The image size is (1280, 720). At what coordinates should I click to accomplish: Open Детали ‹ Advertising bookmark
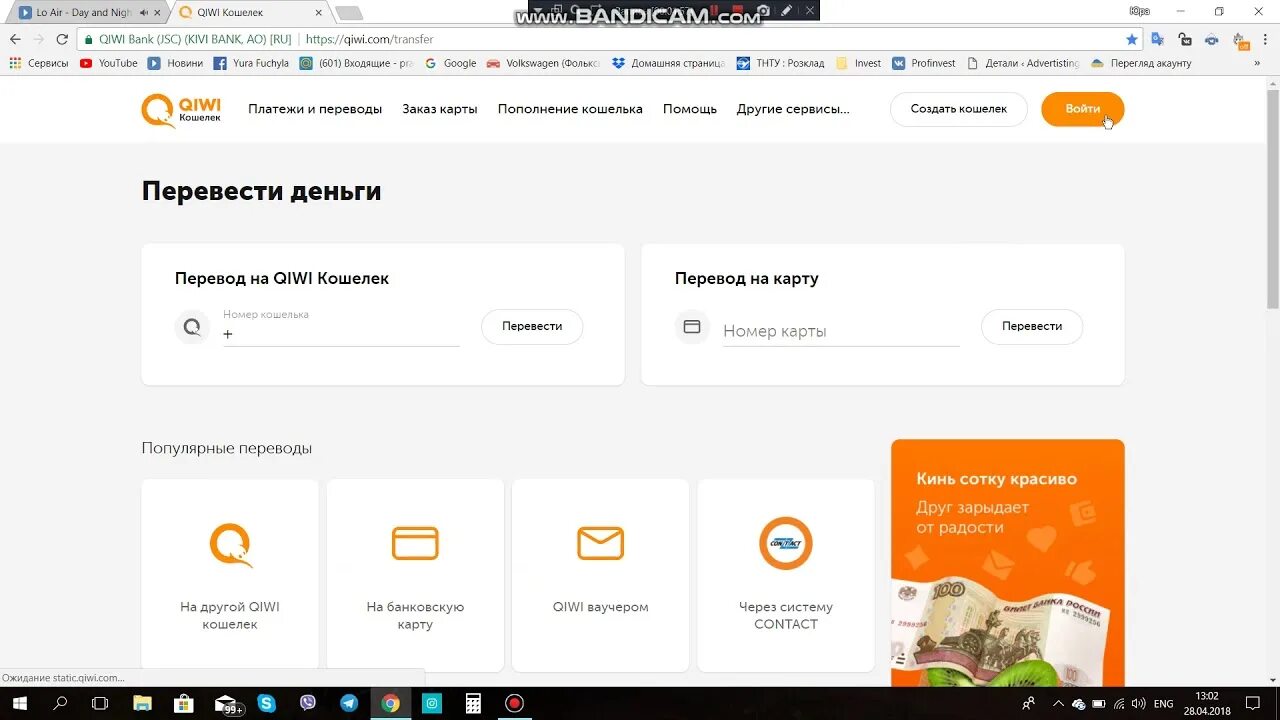click(1024, 63)
